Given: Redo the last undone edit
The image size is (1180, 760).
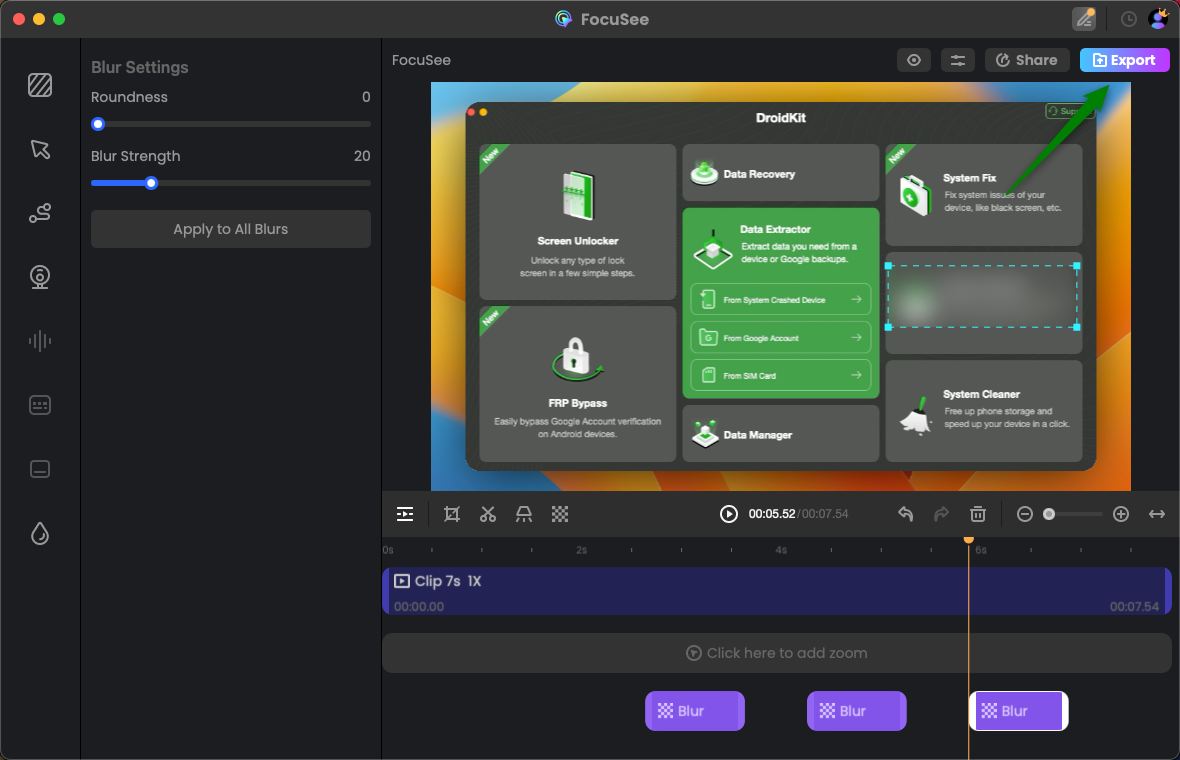Looking at the screenshot, I should (941, 514).
